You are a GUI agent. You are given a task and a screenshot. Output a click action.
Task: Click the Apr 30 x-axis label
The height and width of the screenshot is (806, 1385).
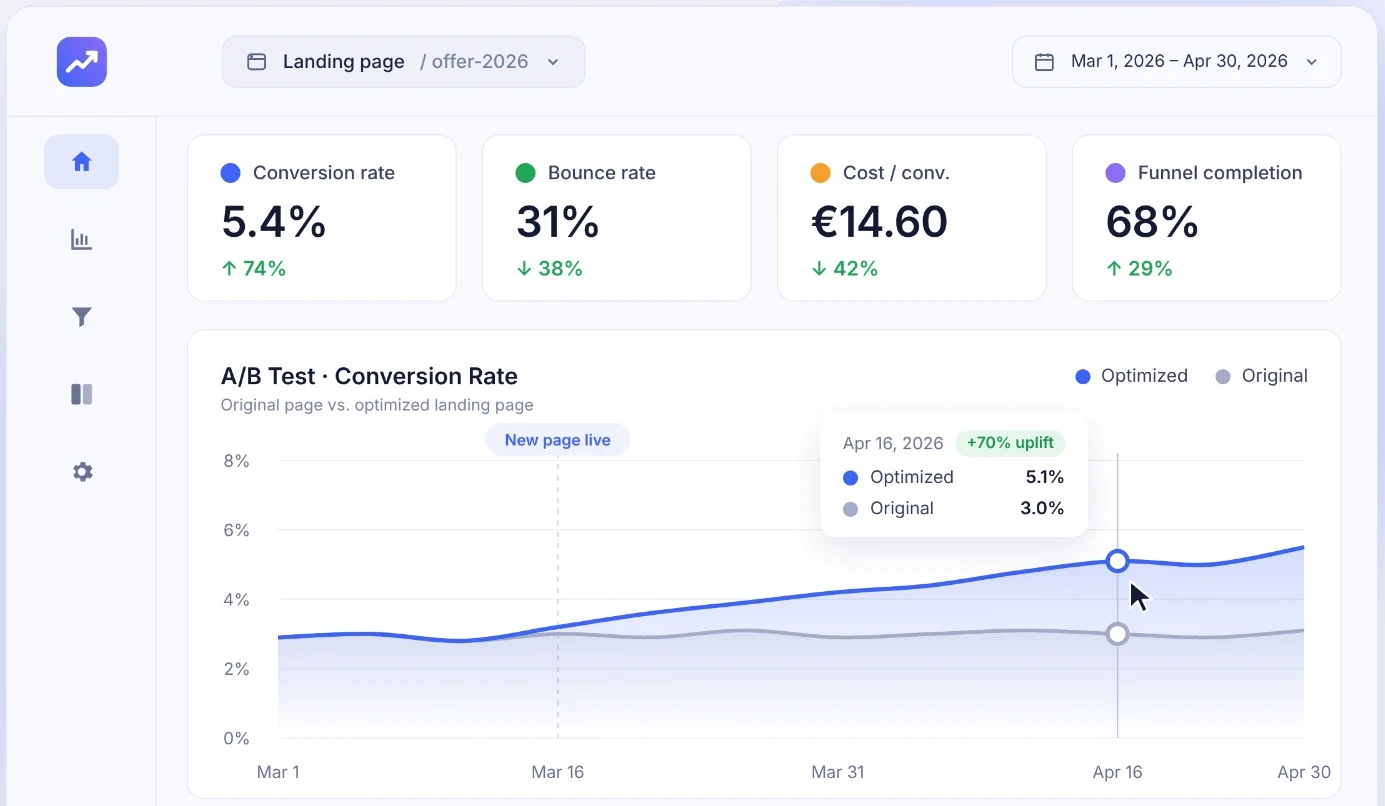click(x=1304, y=772)
